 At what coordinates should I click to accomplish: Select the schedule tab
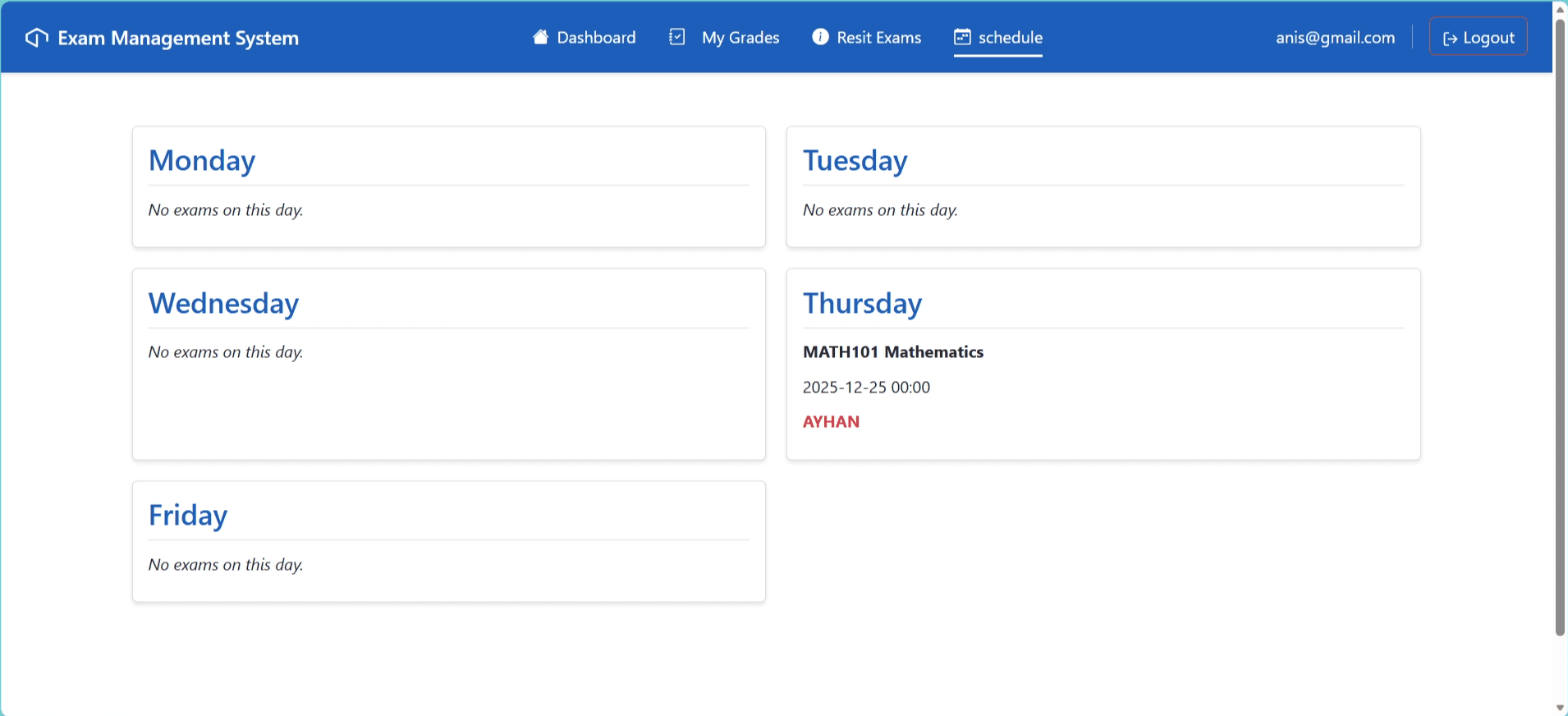(998, 37)
